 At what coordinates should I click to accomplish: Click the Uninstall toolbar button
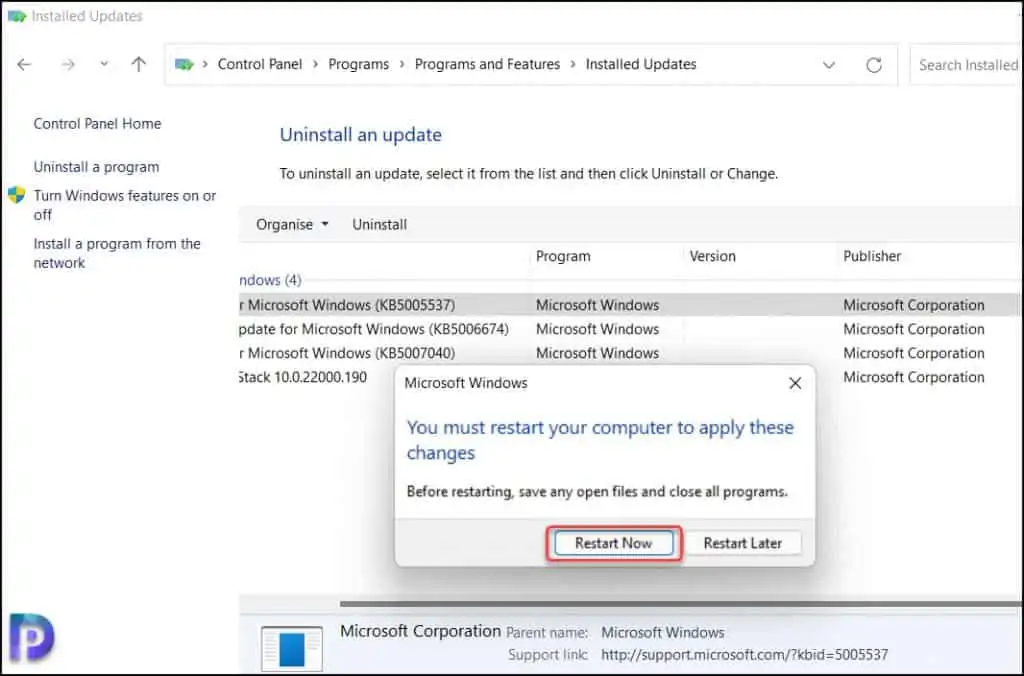tap(379, 224)
